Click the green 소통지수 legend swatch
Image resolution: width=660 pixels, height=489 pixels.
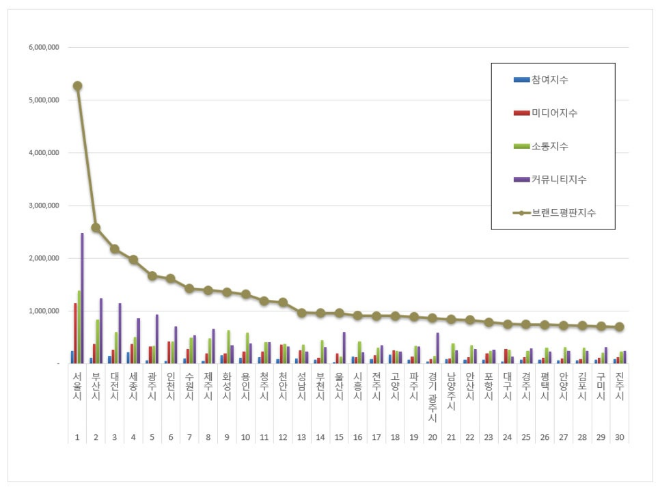coord(520,146)
